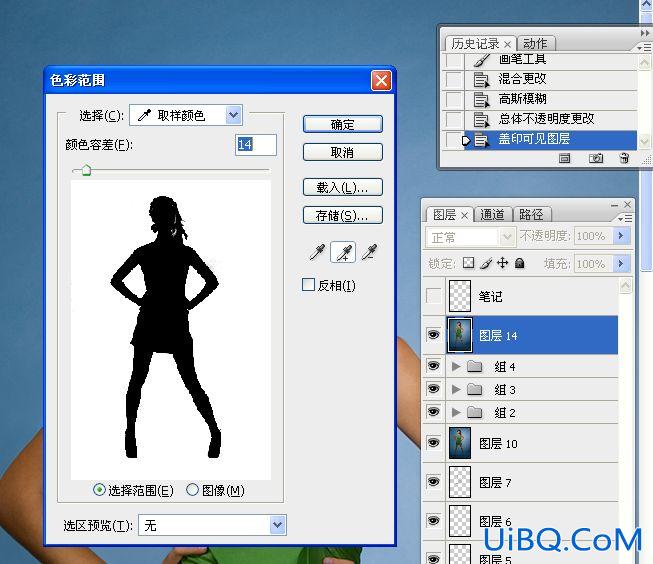Select the 图层 10 layer thumbnail
This screenshot has height=564, width=653.
click(460, 443)
